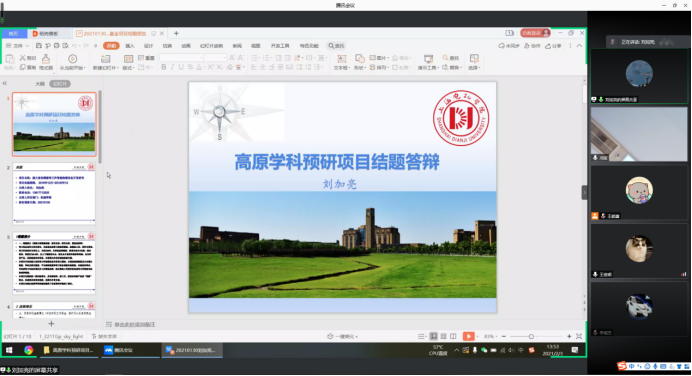Switch to the Outline pane tab
Viewport: 692px width, 376px height.
40,83
